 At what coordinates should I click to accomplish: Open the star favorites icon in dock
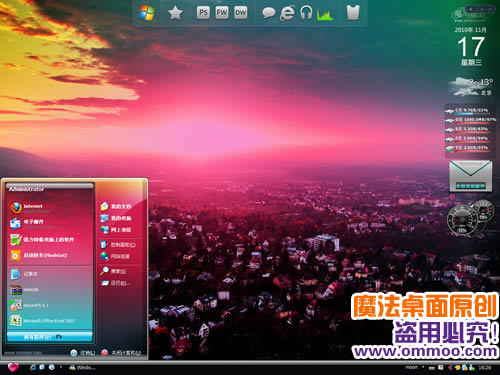point(175,13)
